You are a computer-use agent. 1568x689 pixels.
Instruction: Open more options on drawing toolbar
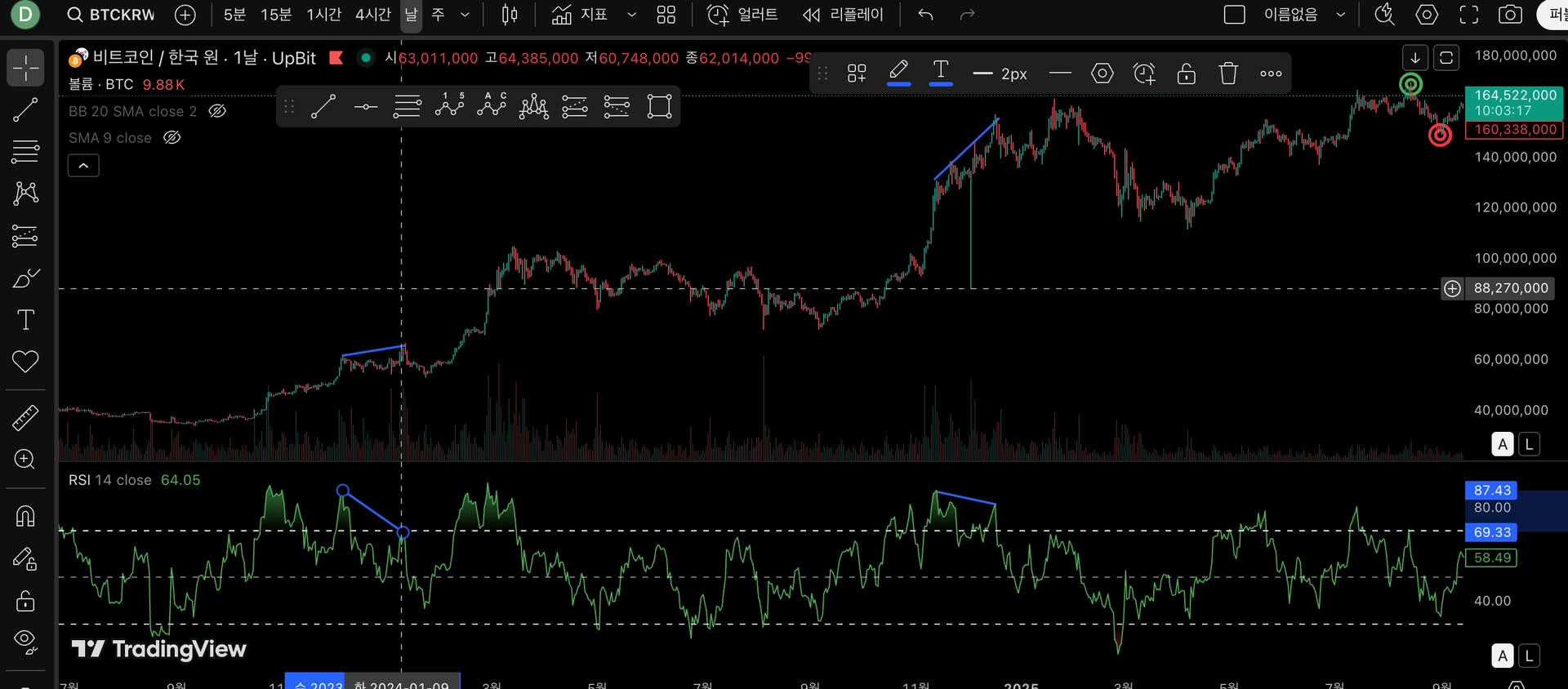pos(1271,73)
